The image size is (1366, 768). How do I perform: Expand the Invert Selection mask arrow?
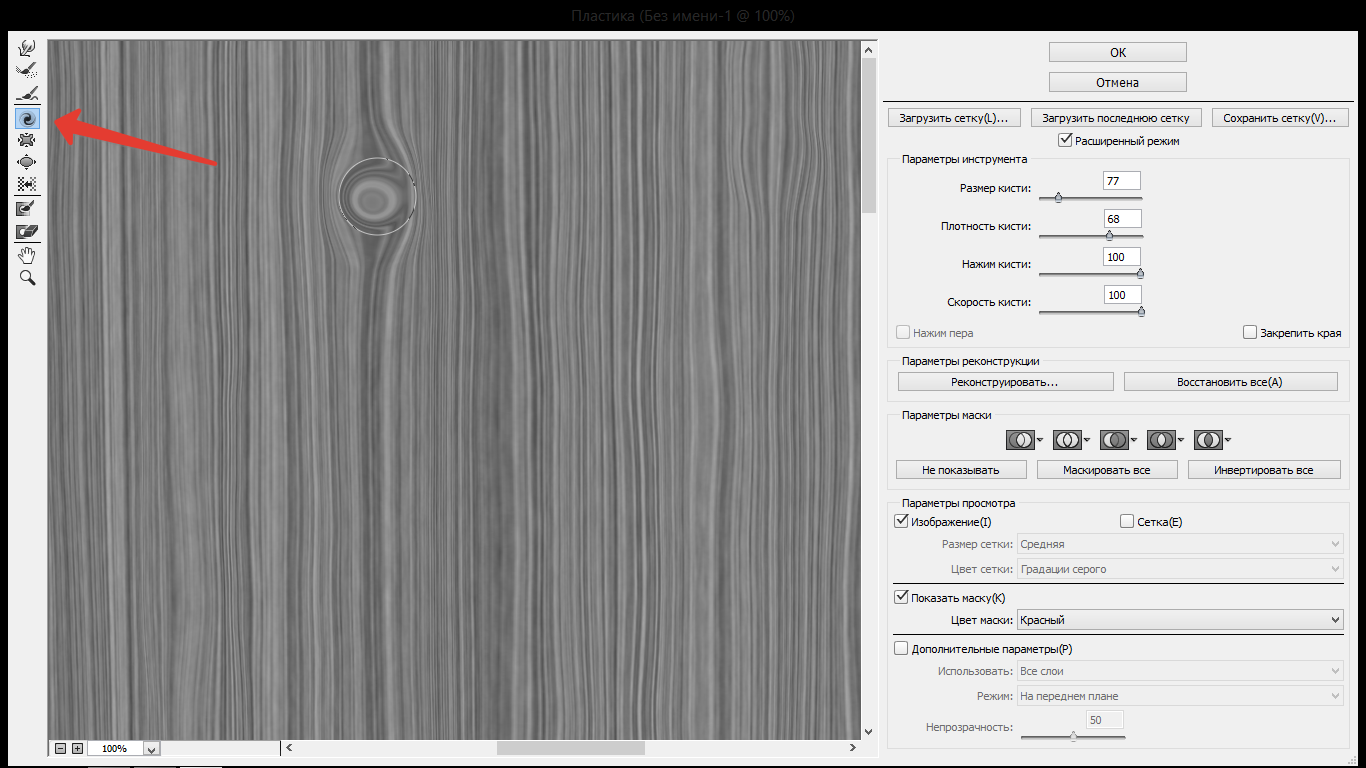point(1228,440)
